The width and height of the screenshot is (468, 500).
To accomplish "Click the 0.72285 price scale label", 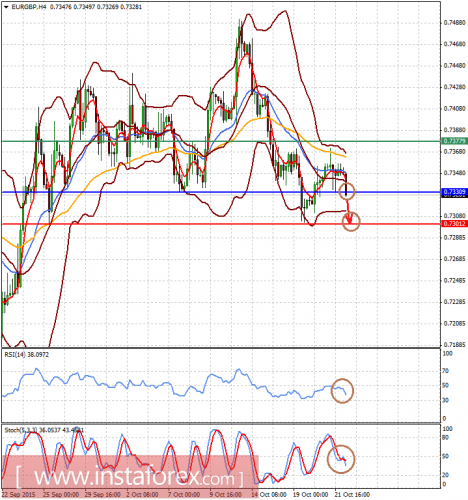I will (455, 302).
